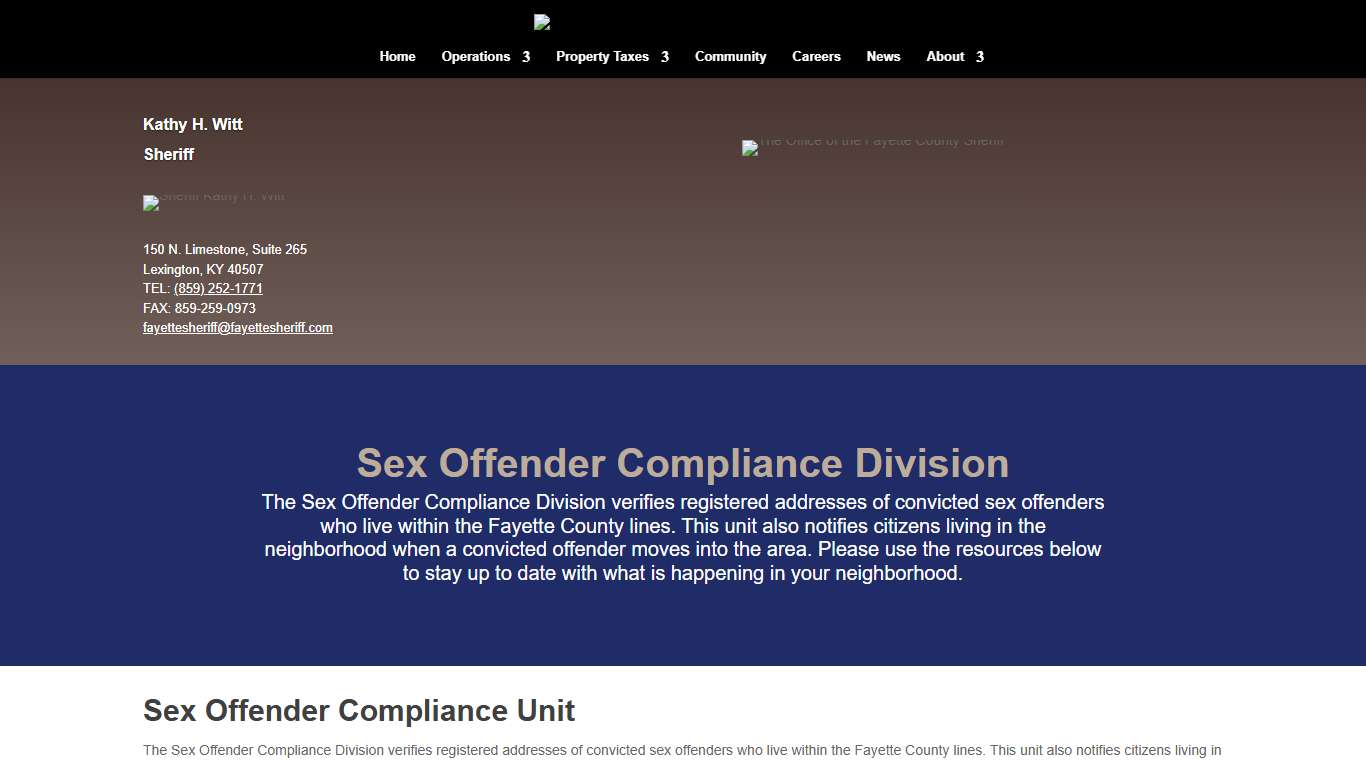Screen dimensions: 1366x768
Task: Open the About menu
Action: pyautogui.click(x=945, y=57)
